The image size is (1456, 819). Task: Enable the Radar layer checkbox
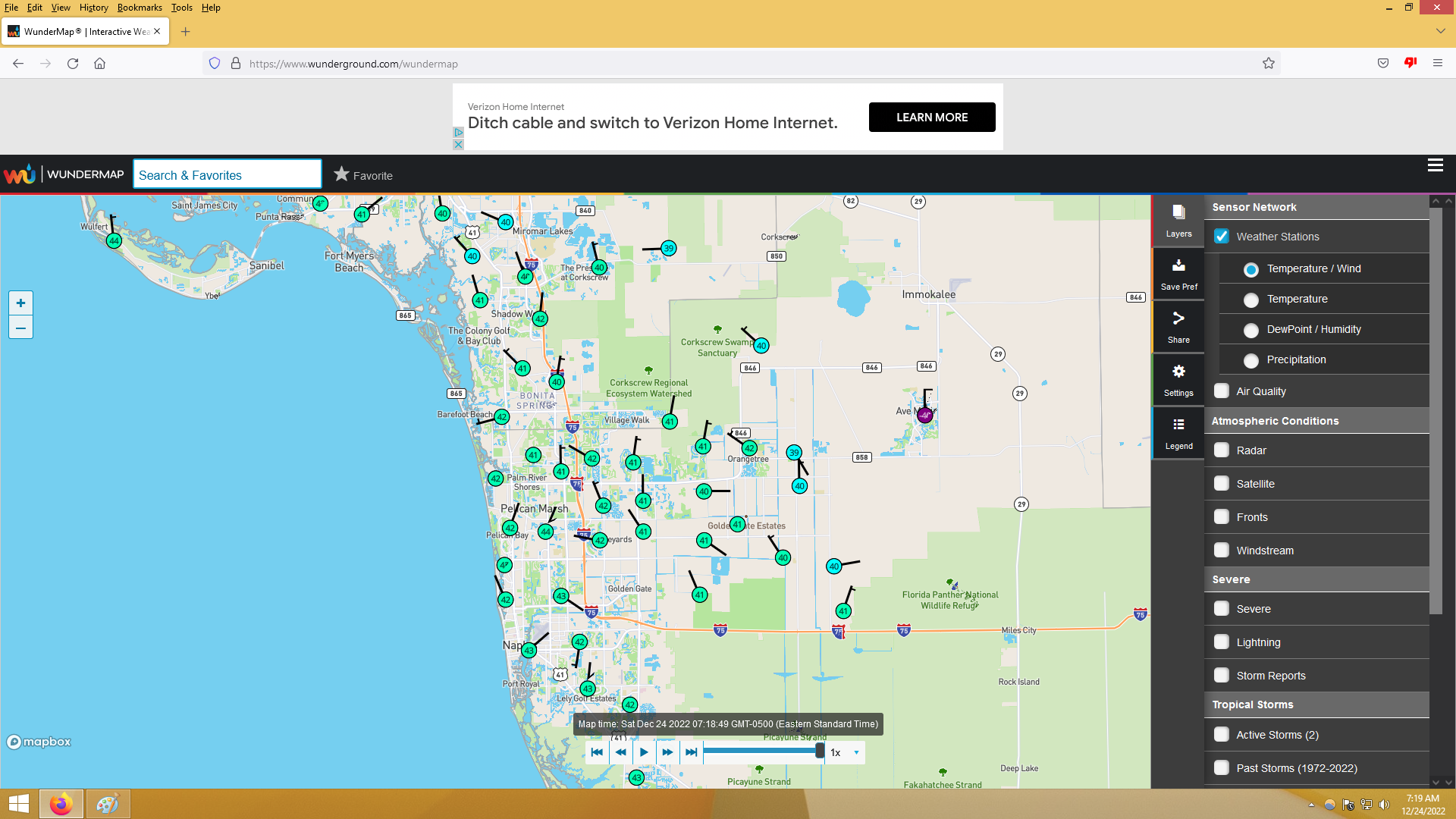tap(1221, 450)
